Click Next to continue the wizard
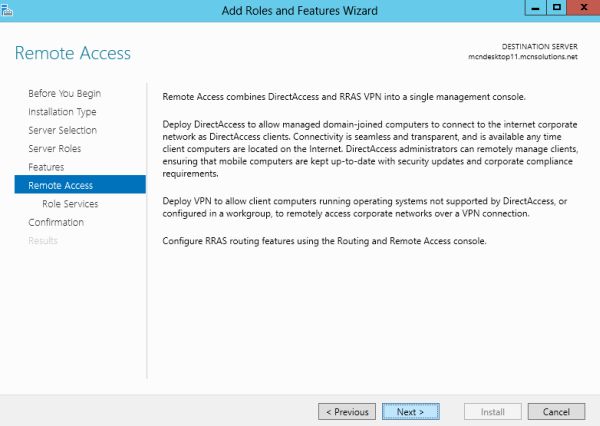Screen dimensions: 600x426 pos(410,411)
